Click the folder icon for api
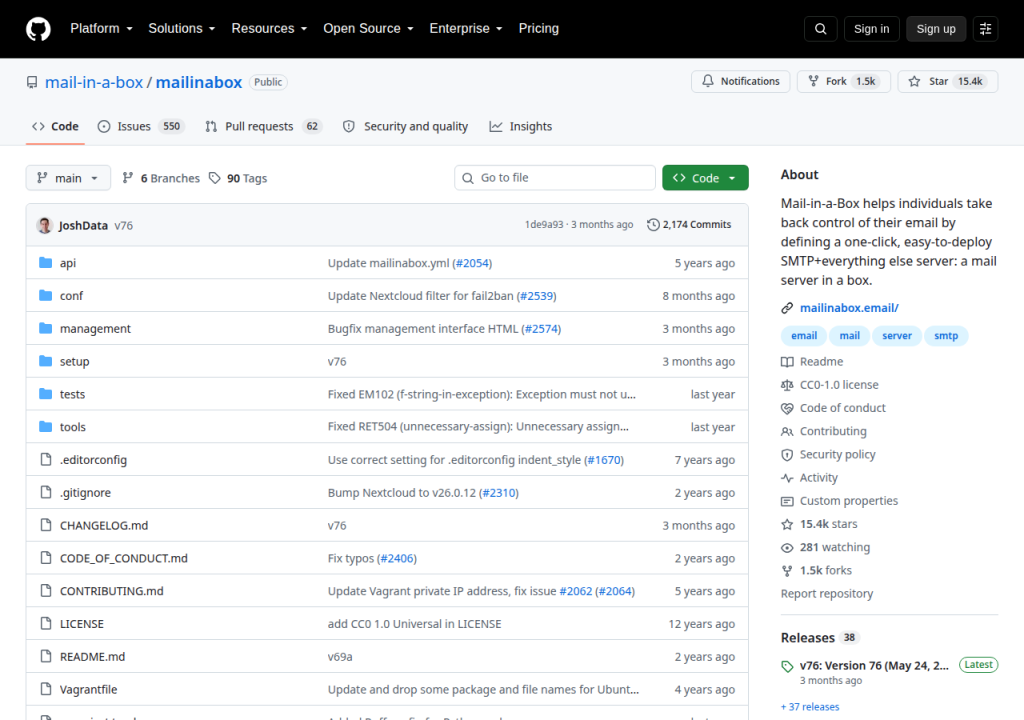 (46, 263)
